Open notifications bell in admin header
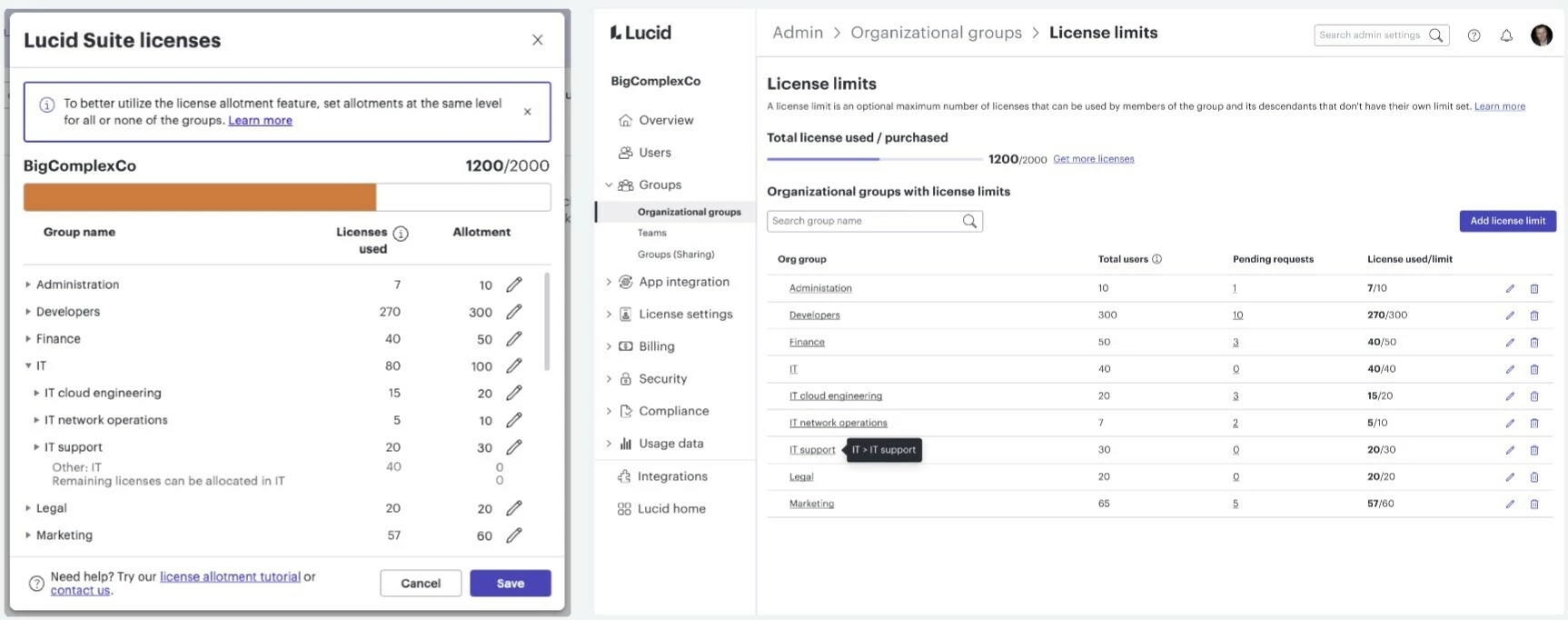The height and width of the screenshot is (620, 1568). coord(1506,35)
